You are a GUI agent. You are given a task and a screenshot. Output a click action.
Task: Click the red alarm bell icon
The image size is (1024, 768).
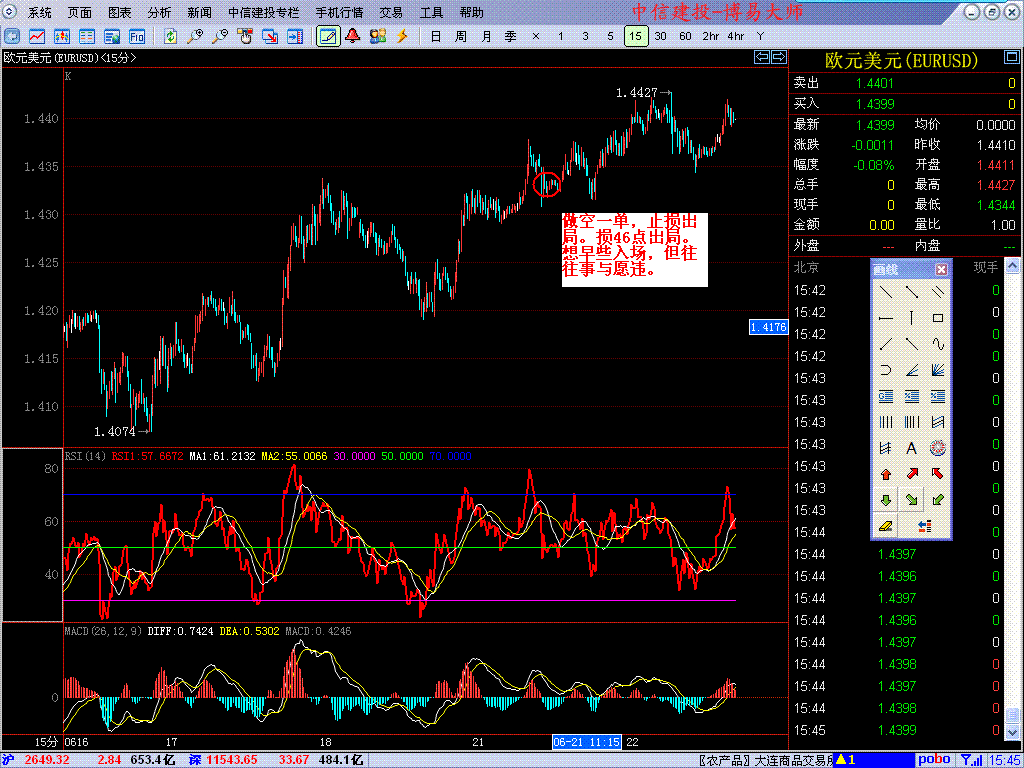click(353, 36)
